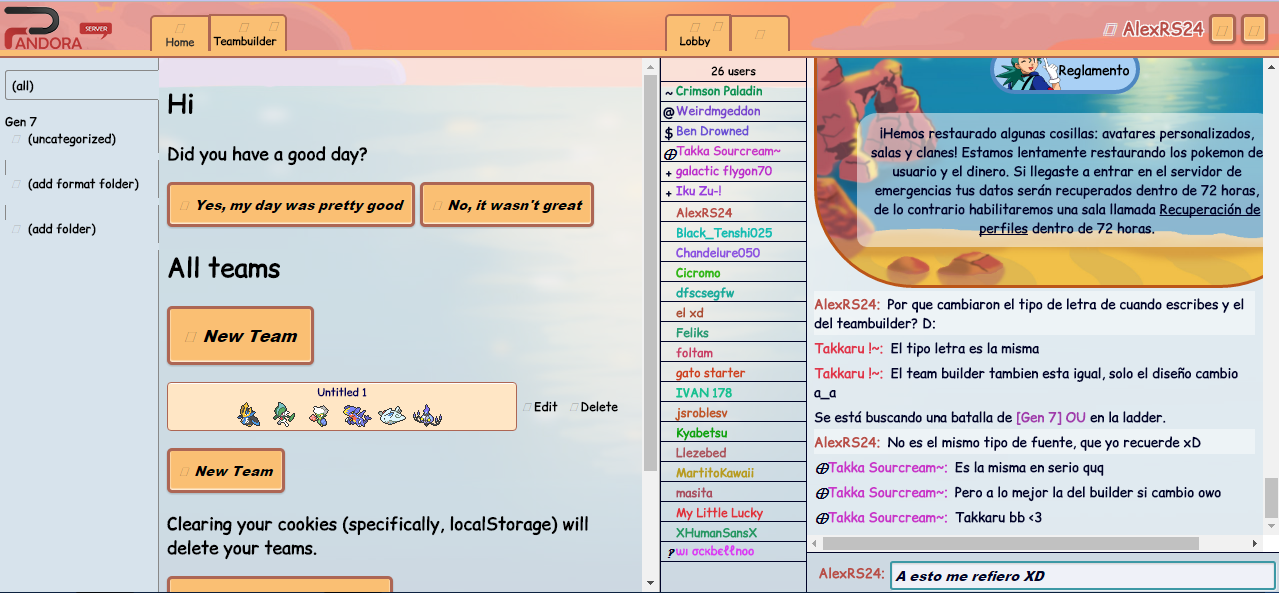Click Takkaru !~ name in the first chat reply
The height and width of the screenshot is (593, 1279).
[x=848, y=349]
